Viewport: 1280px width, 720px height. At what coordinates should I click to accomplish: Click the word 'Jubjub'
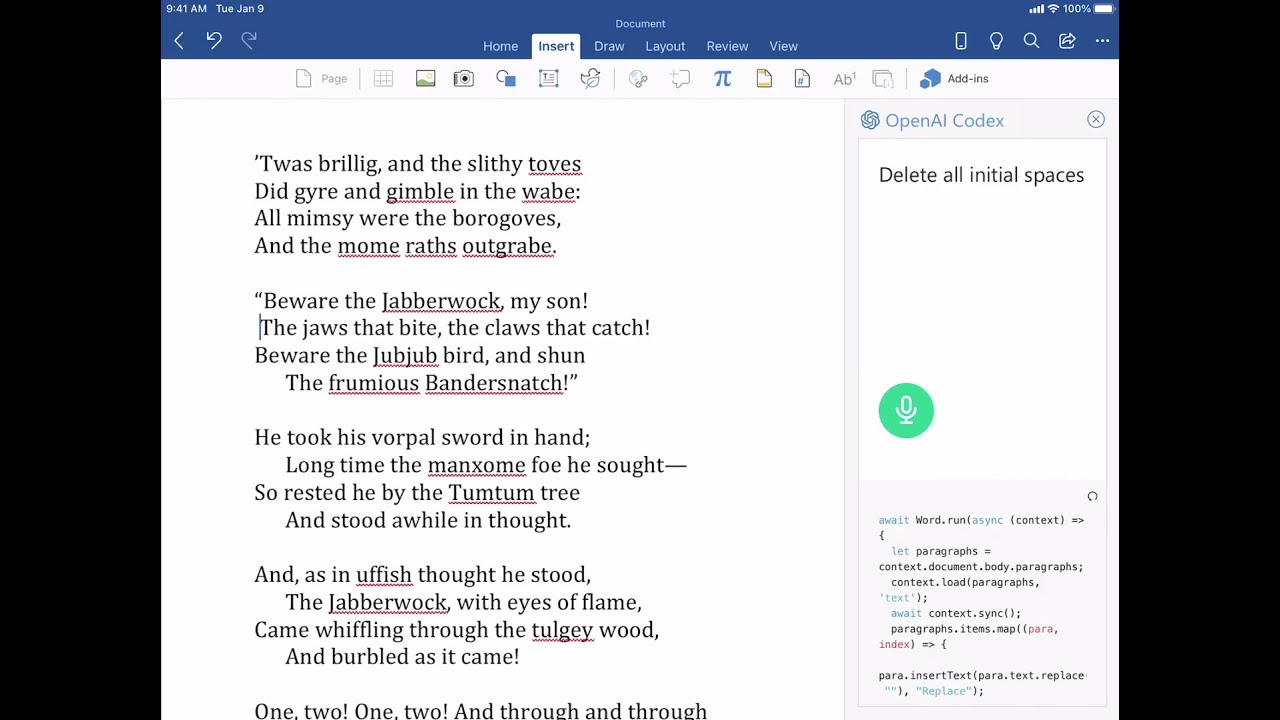coord(405,356)
